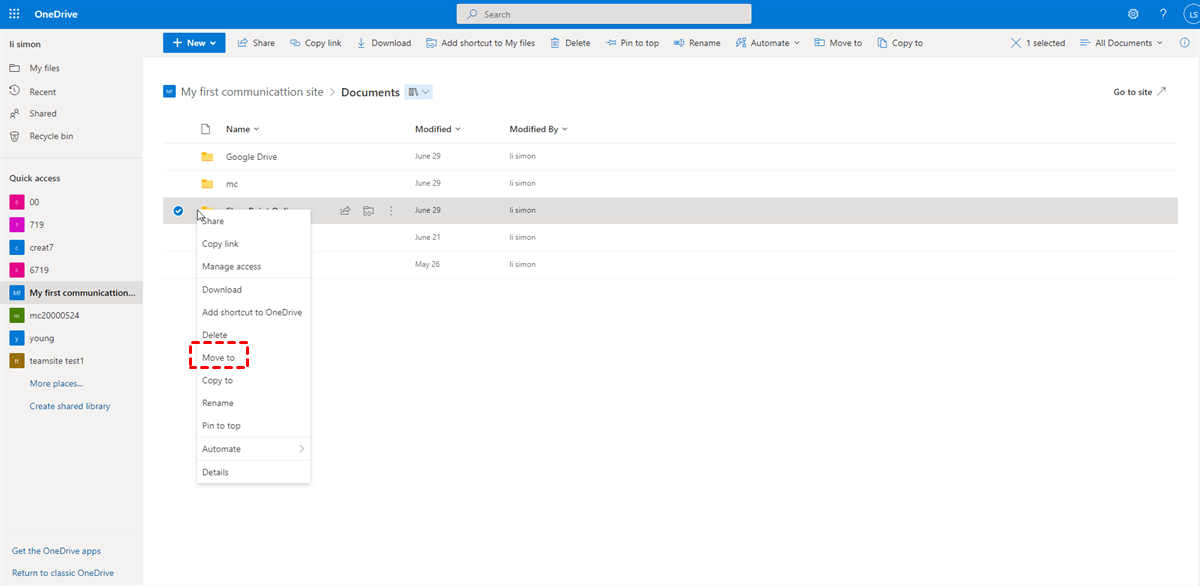Open Recycle bin in left sidebar

click(51, 136)
